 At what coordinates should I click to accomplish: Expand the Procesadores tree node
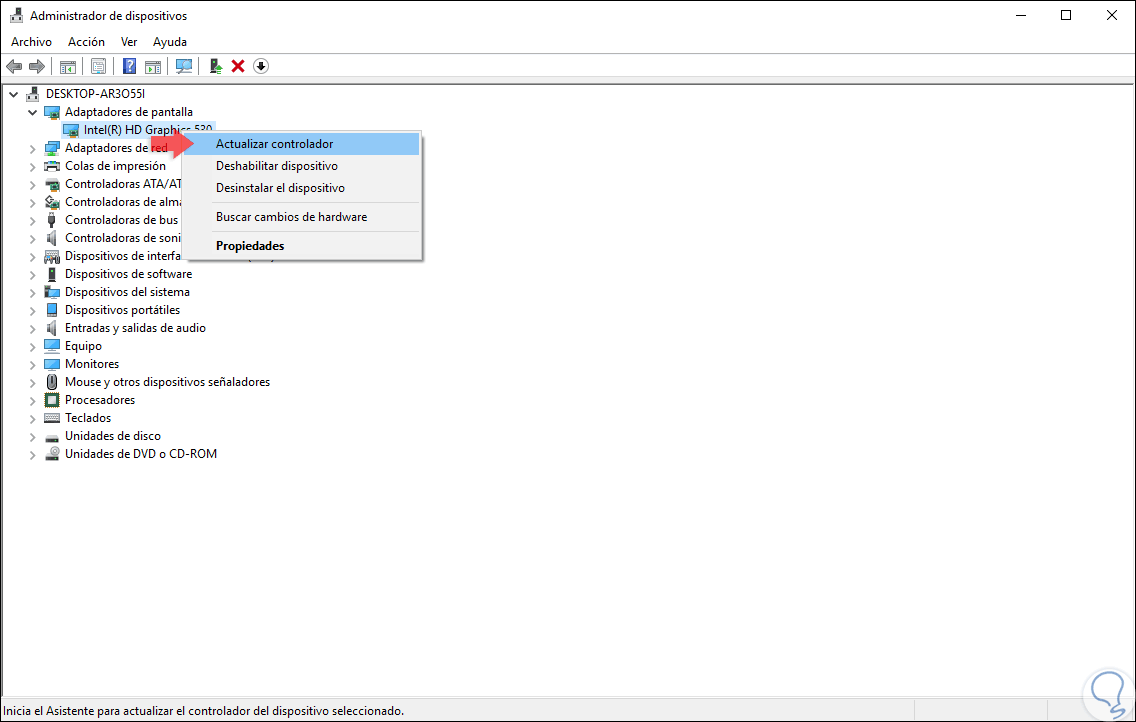click(x=31, y=399)
